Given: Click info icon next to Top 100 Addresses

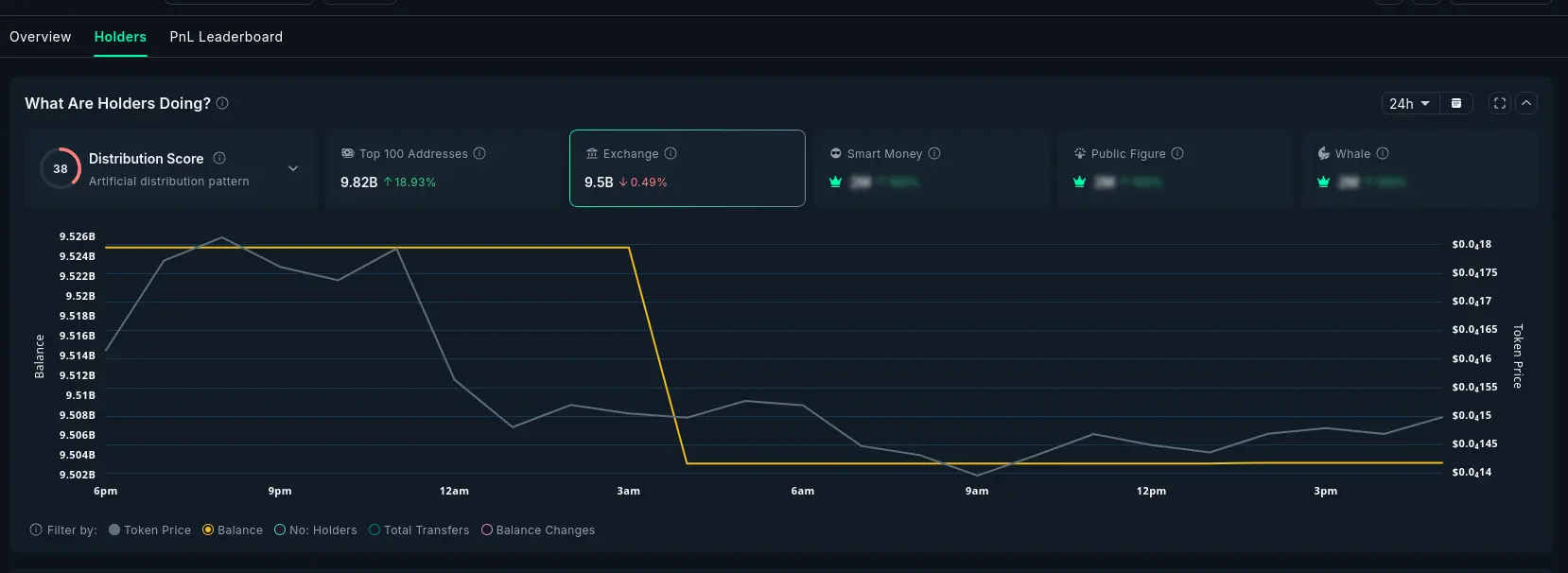Looking at the screenshot, I should pyautogui.click(x=479, y=153).
